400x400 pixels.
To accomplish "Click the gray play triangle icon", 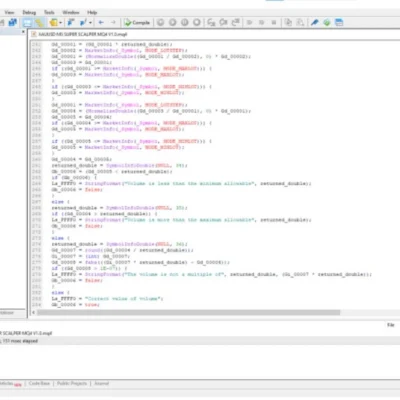I will click(x=249, y=22).
